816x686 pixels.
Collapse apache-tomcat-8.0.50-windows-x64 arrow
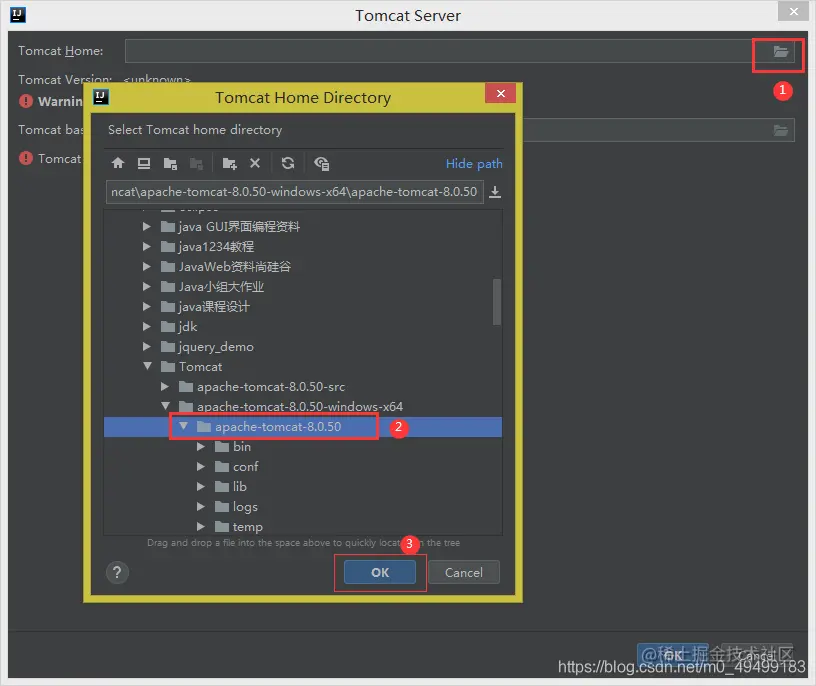point(165,406)
